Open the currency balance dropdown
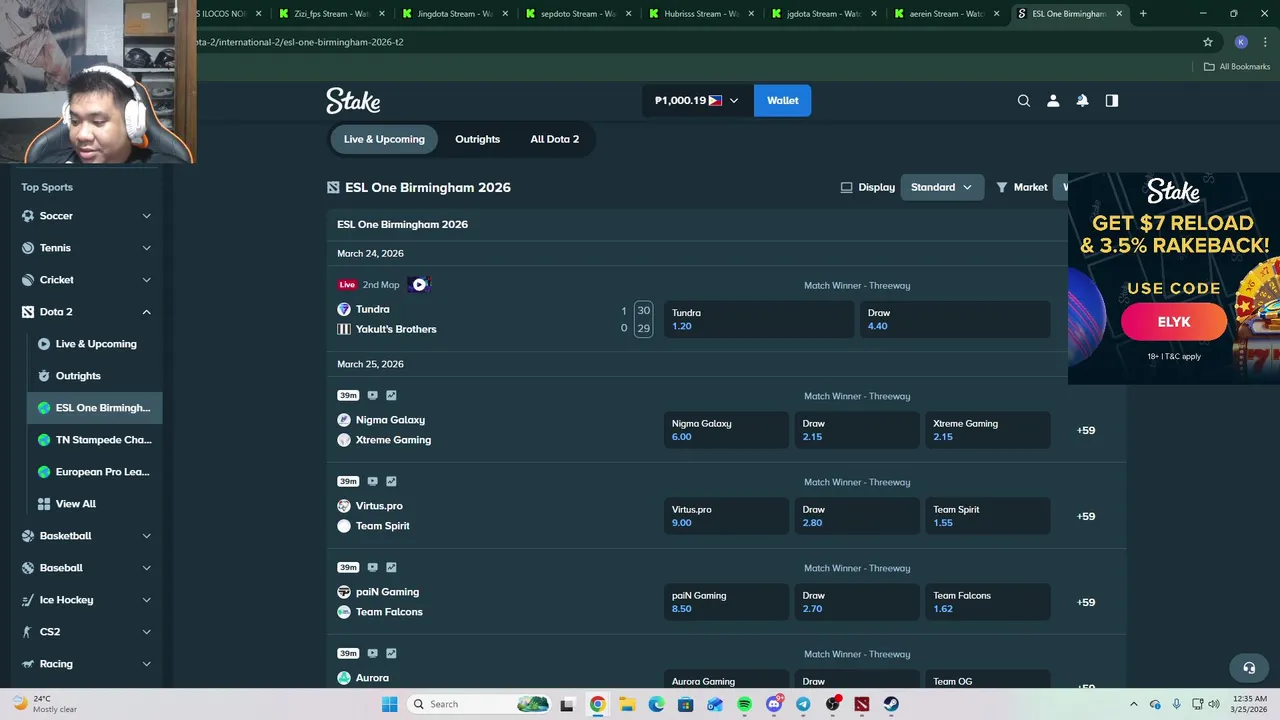The width and height of the screenshot is (1280, 720). click(x=697, y=100)
